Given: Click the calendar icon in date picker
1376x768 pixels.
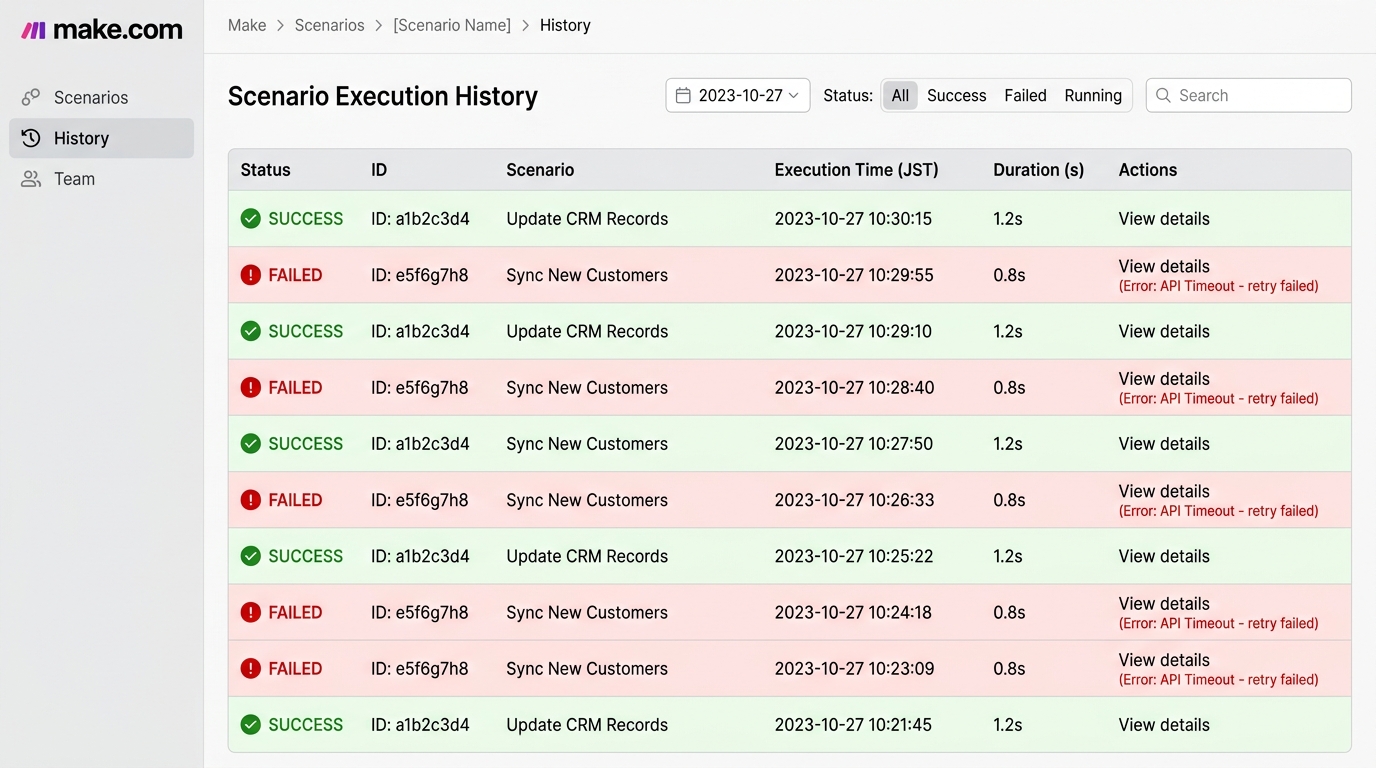Looking at the screenshot, I should click(683, 96).
